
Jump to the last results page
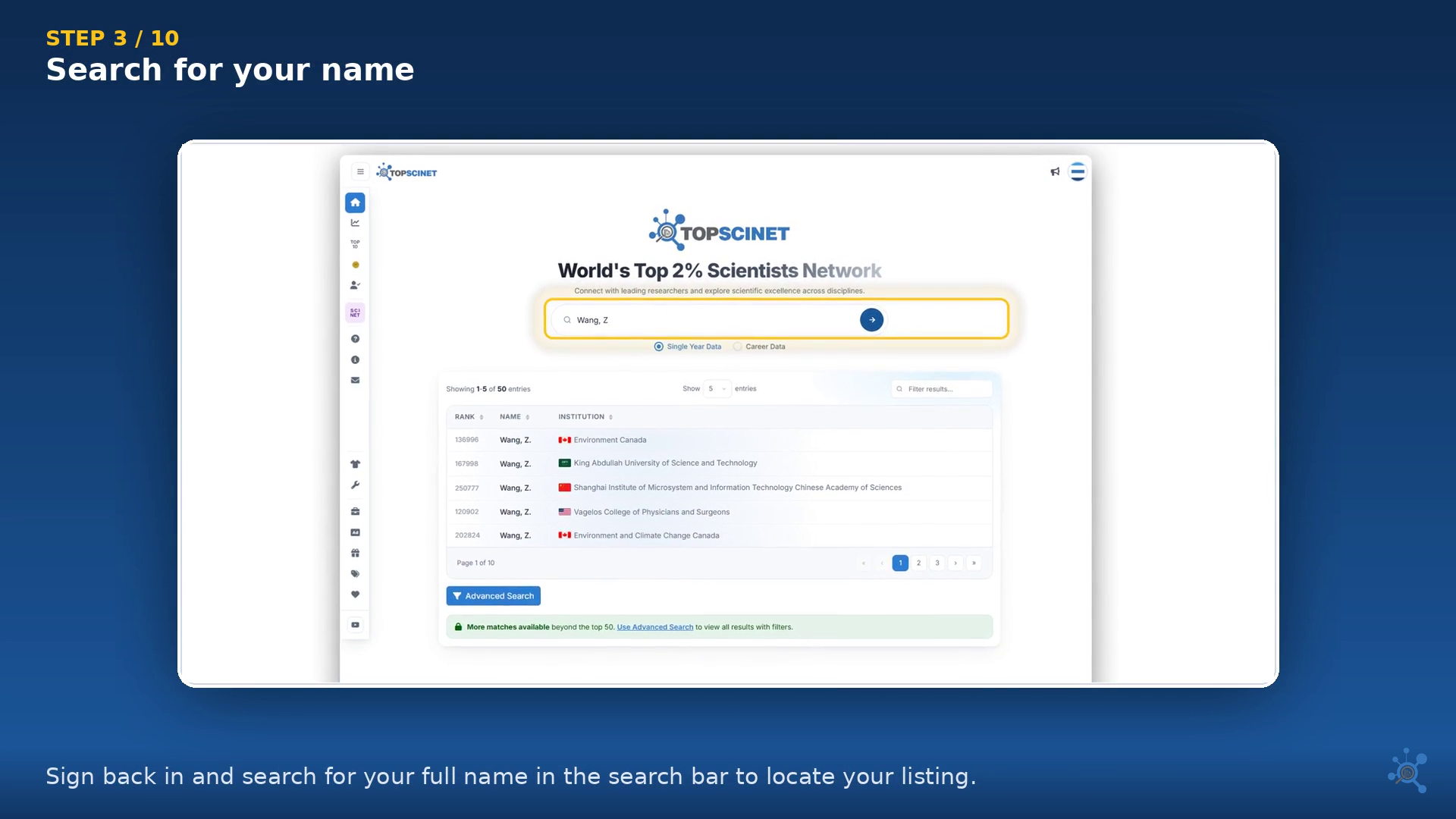[974, 563]
